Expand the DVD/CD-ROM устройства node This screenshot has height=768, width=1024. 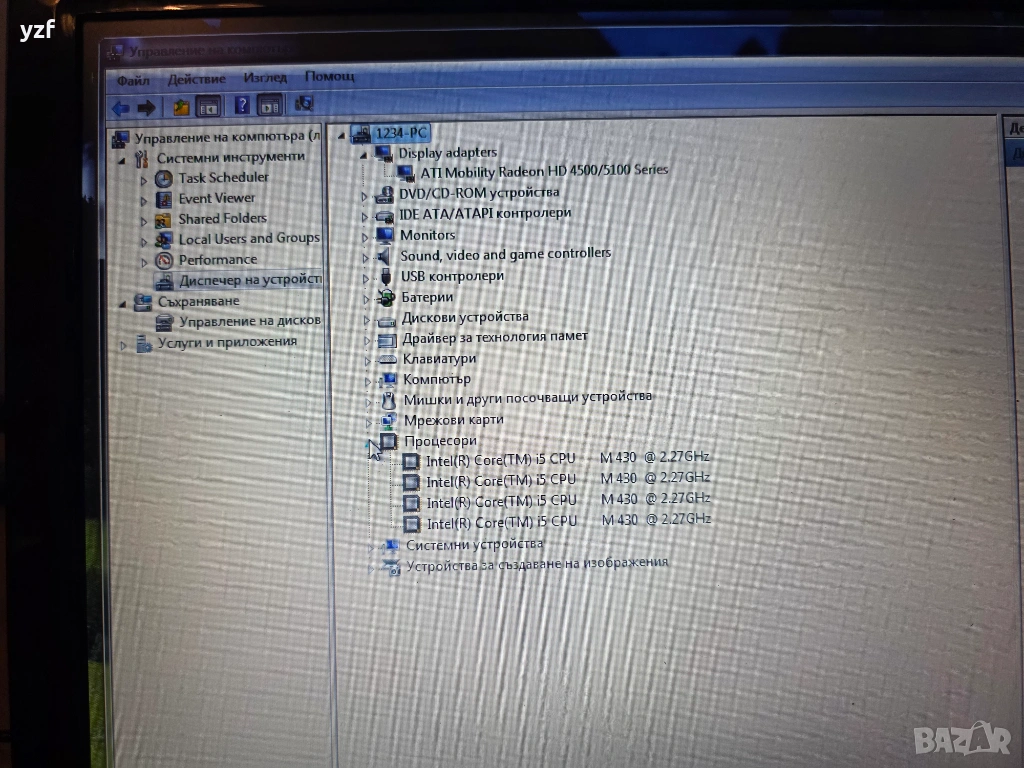tap(365, 194)
